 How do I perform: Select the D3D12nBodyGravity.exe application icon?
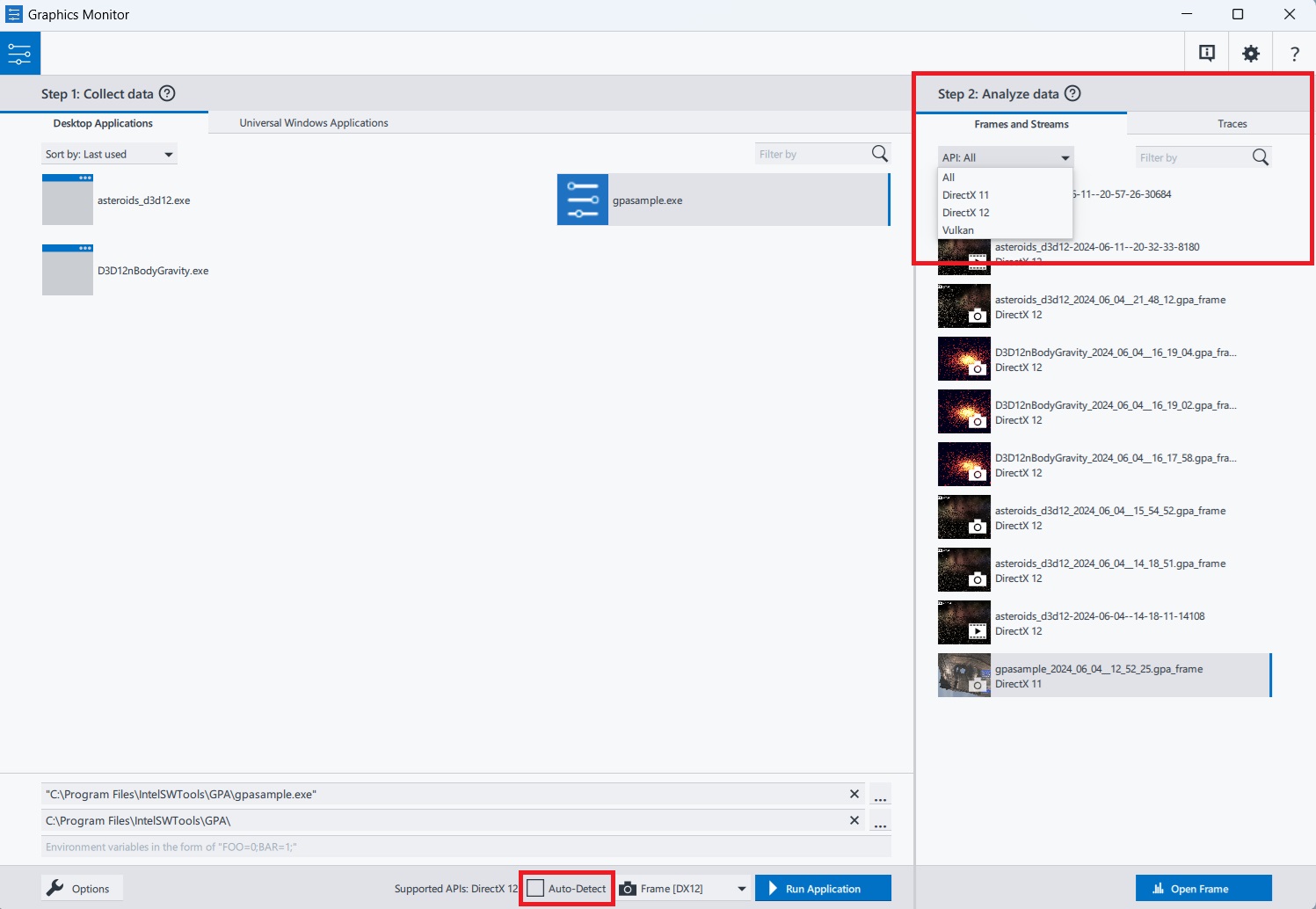click(68, 270)
